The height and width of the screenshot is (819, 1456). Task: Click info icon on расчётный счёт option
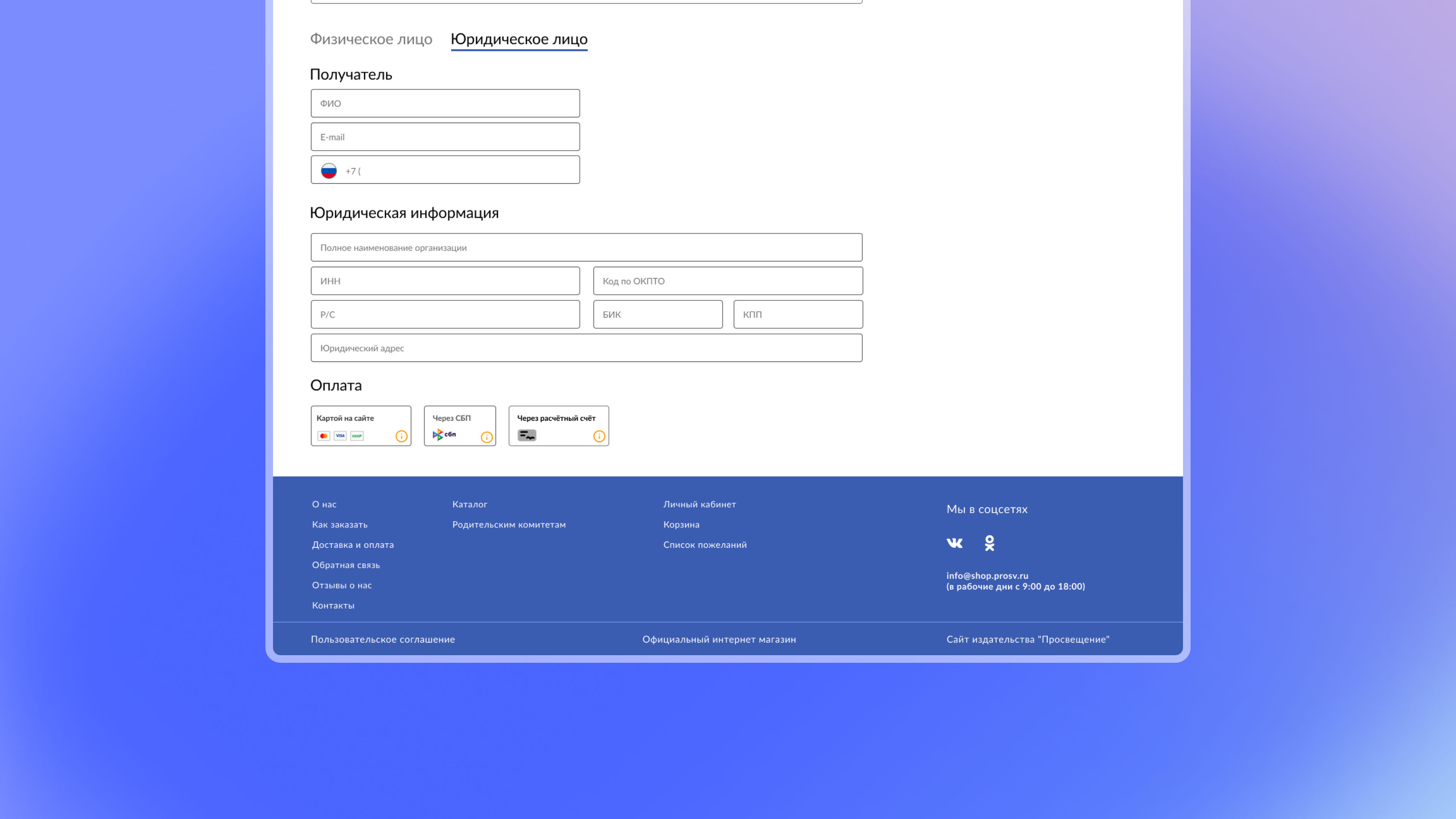599,436
